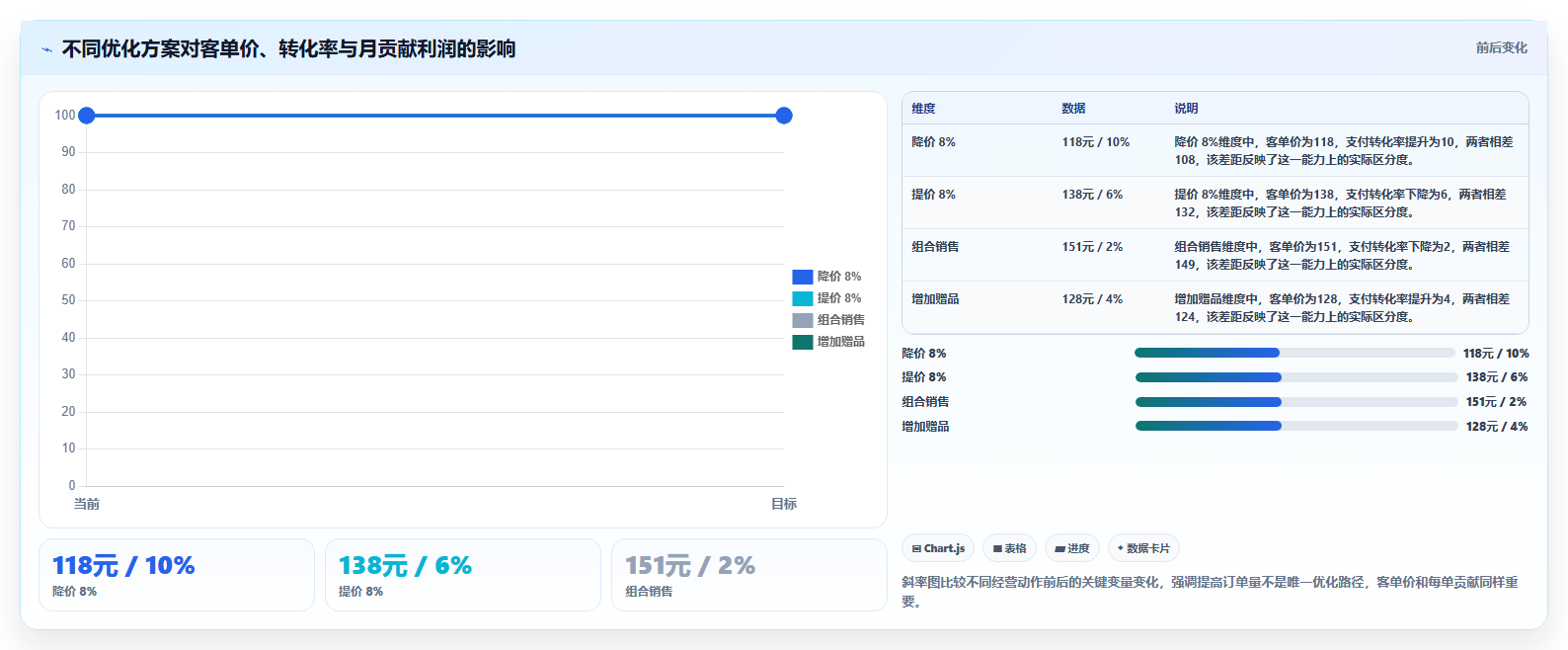1568x650 pixels.
Task: Select the Chart.js tag
Action: (x=938, y=548)
